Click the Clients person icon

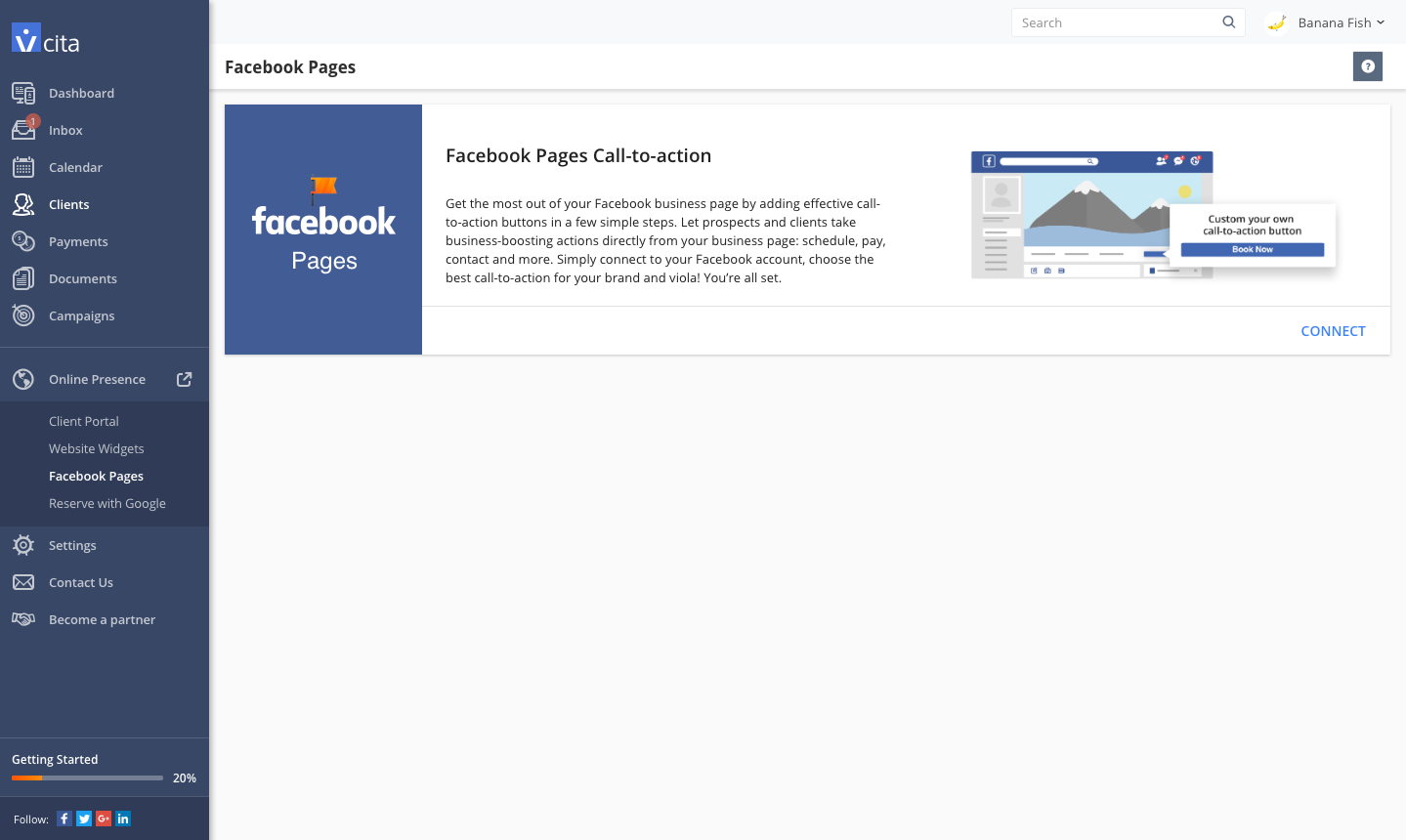pos(23,204)
